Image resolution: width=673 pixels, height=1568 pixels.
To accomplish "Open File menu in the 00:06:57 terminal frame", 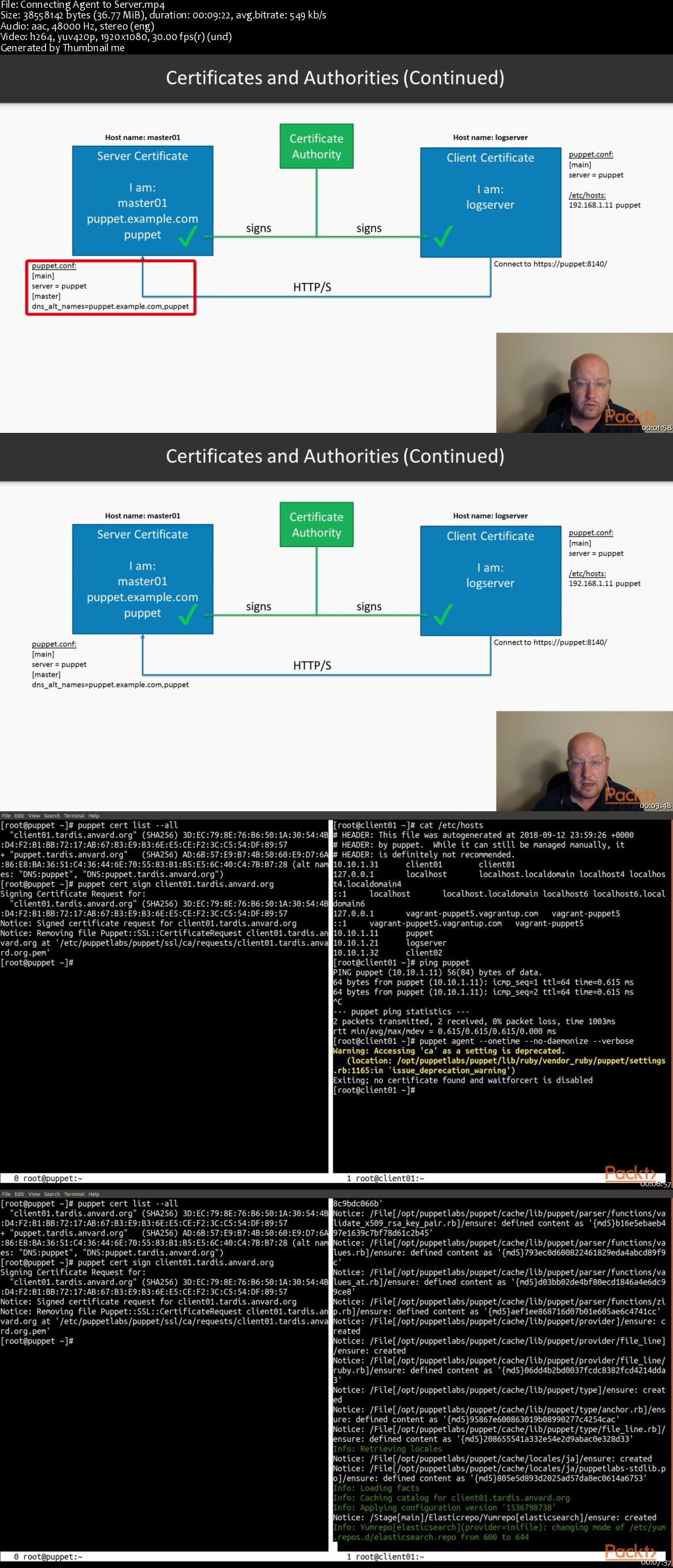I will (x=6, y=816).
